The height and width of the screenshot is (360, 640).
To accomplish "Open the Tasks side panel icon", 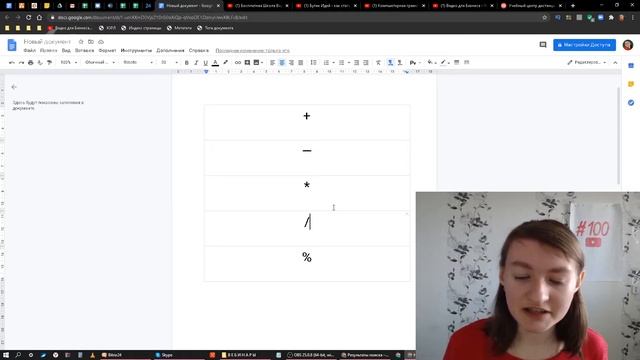I will click(631, 102).
